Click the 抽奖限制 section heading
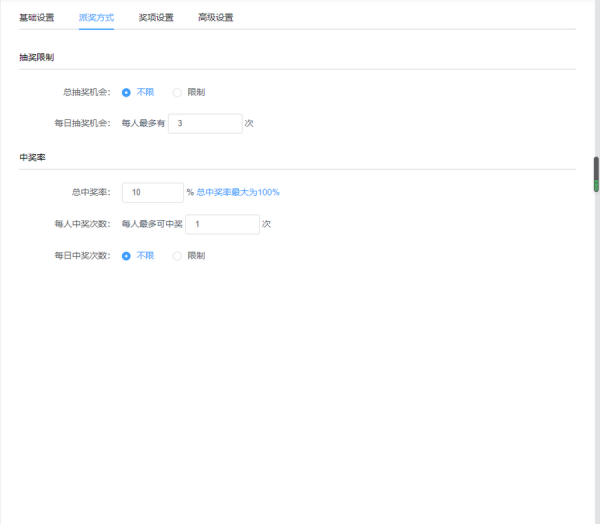This screenshot has width=600, height=524. (37, 57)
